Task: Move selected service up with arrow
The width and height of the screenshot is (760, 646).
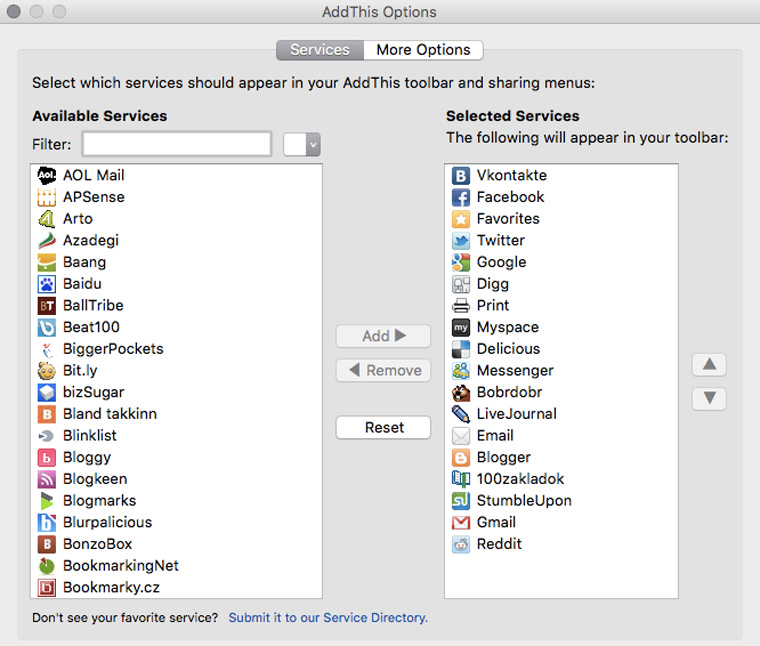Action: (709, 364)
